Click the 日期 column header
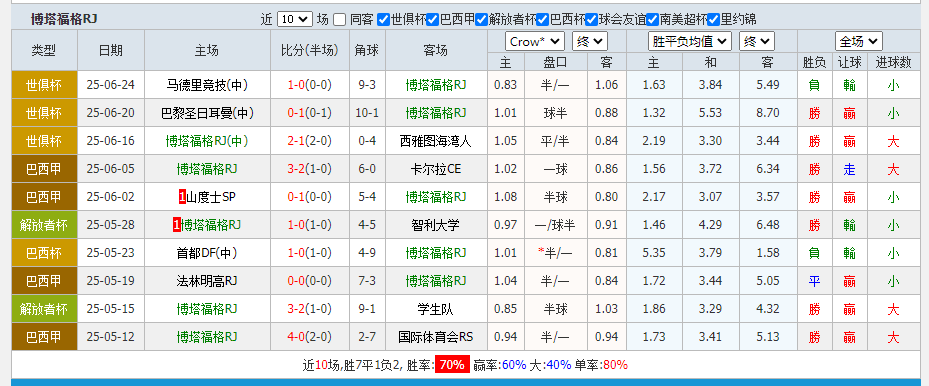 (x=111, y=50)
